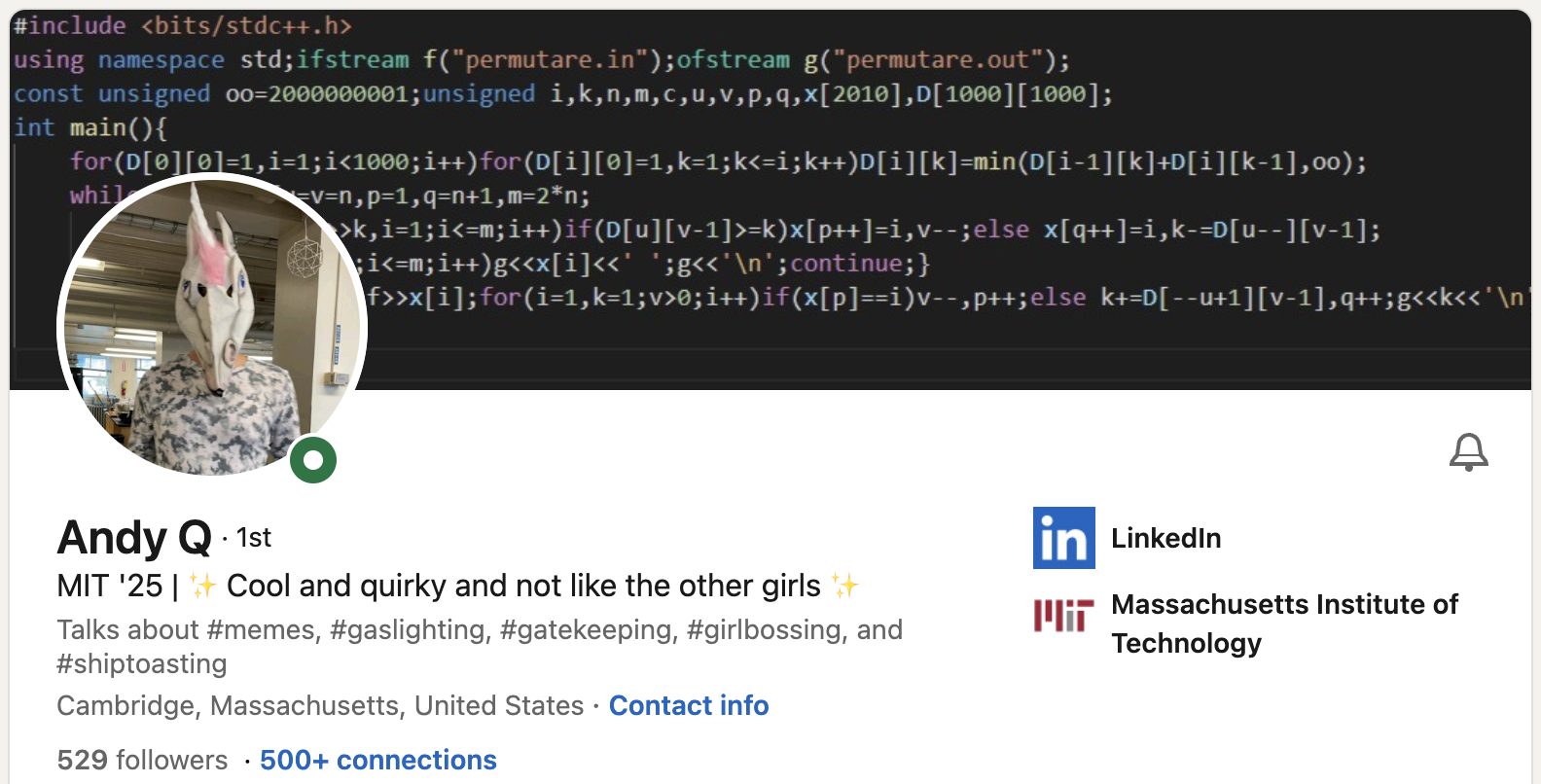Open the LinkedIn company logo

[1064, 538]
